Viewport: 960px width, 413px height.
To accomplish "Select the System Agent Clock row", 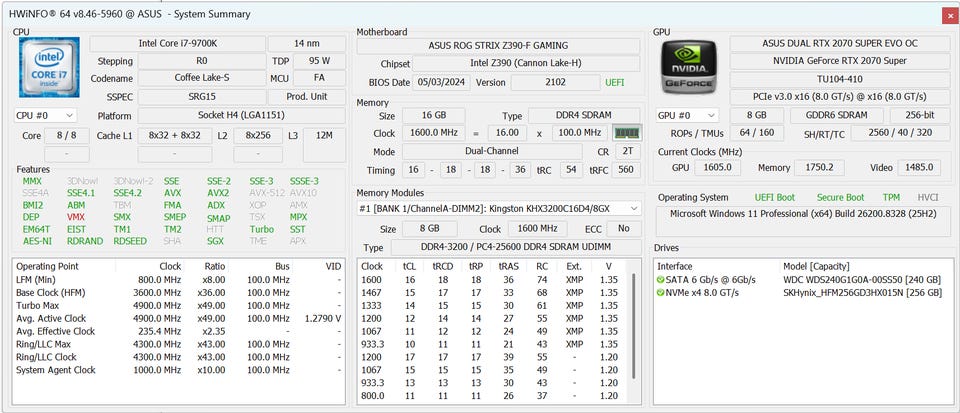I will tap(178, 370).
